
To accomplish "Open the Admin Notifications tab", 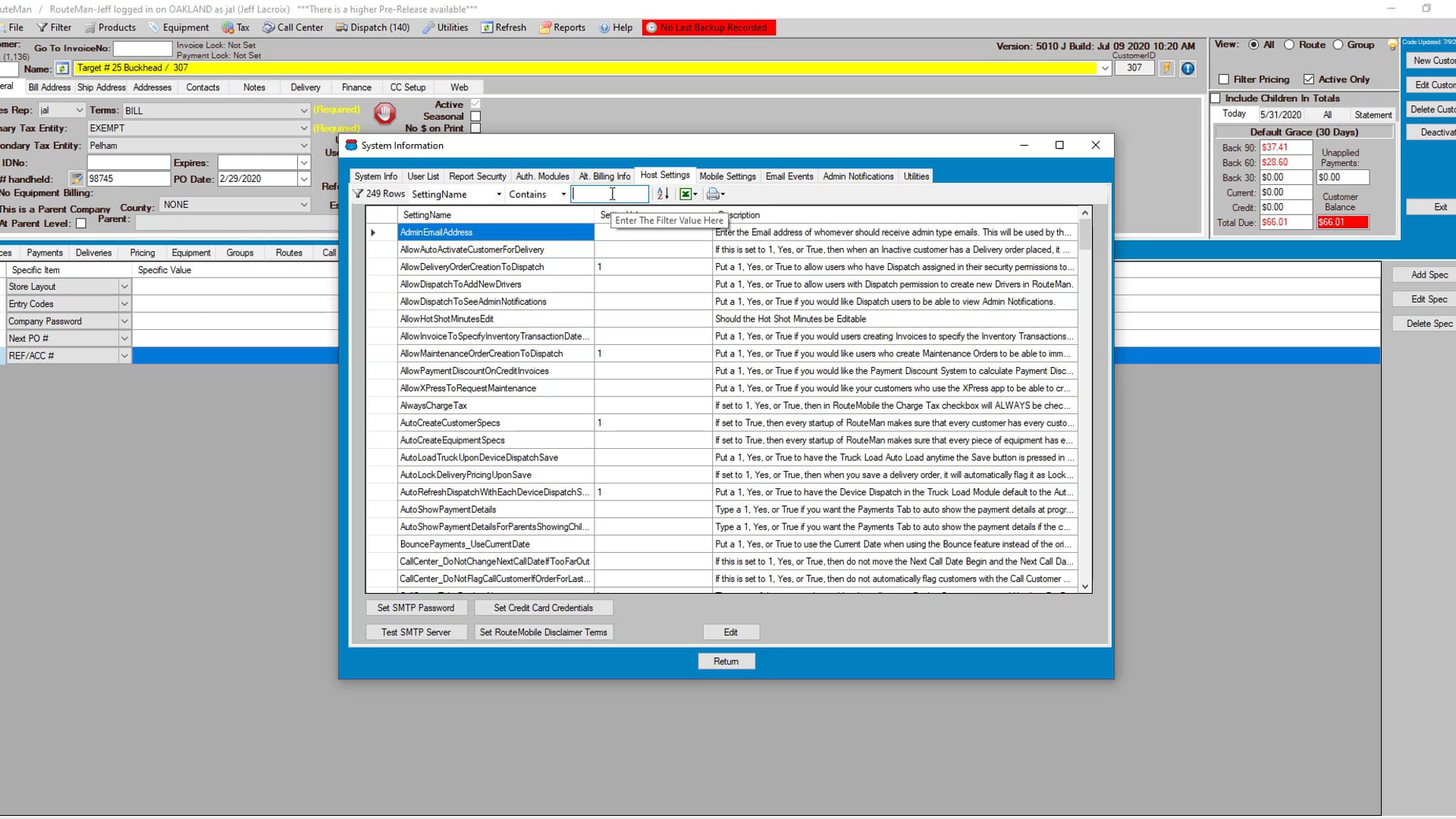I will pos(858,176).
